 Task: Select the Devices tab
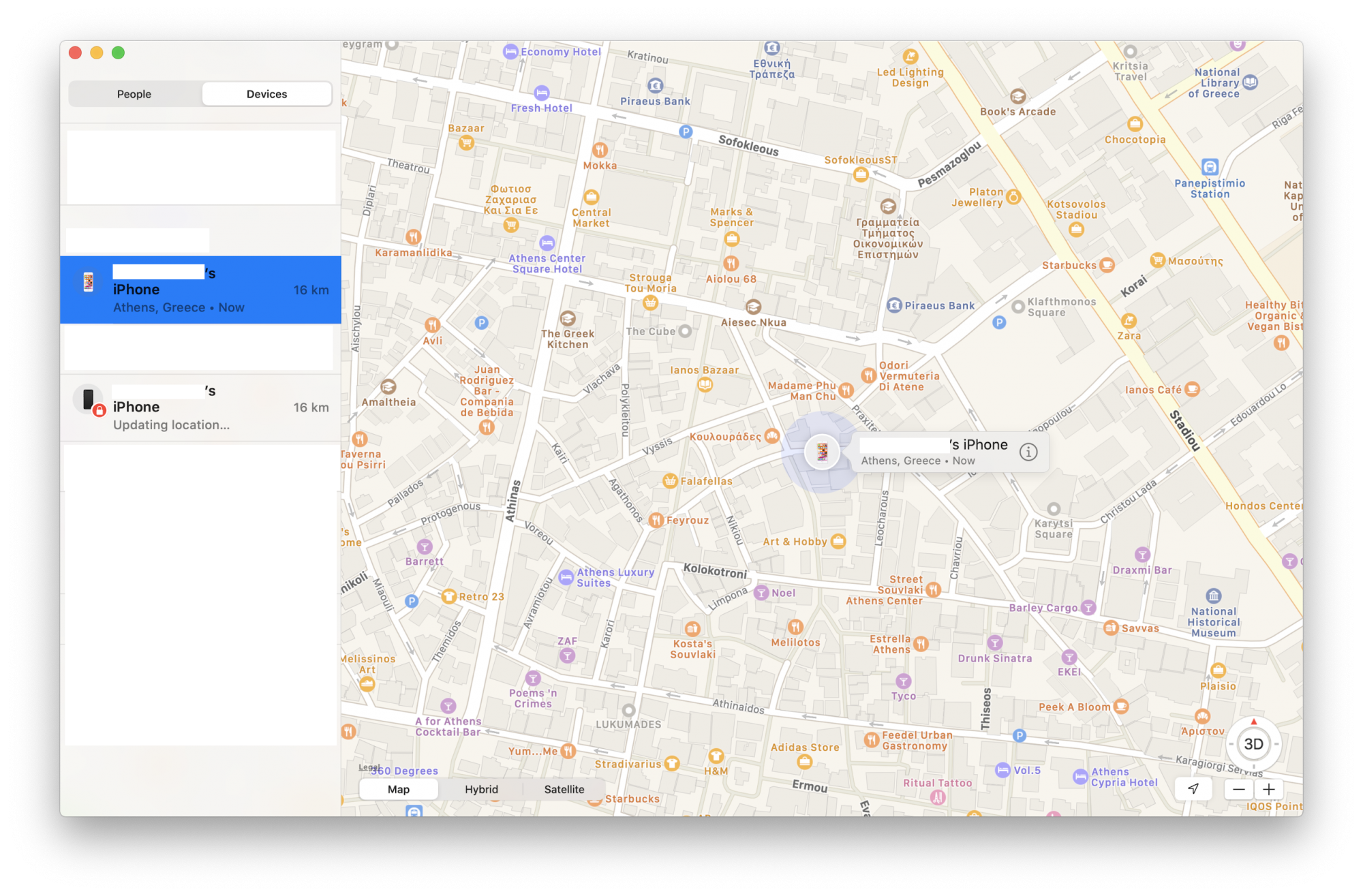point(266,94)
